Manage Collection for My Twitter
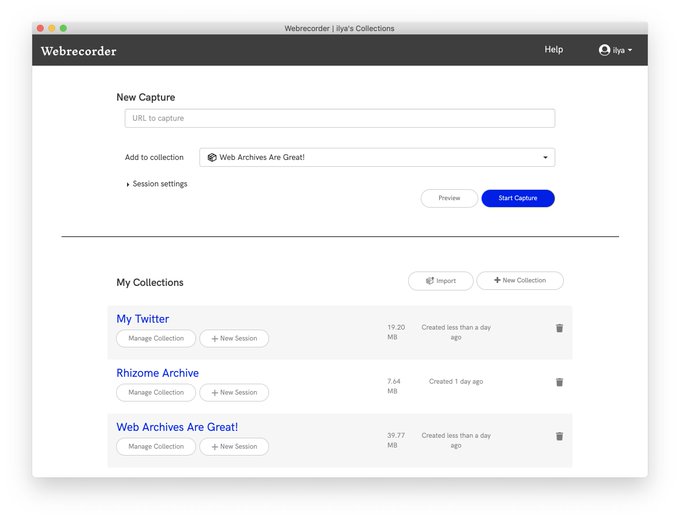The width and height of the screenshot is (680, 520). pos(156,338)
